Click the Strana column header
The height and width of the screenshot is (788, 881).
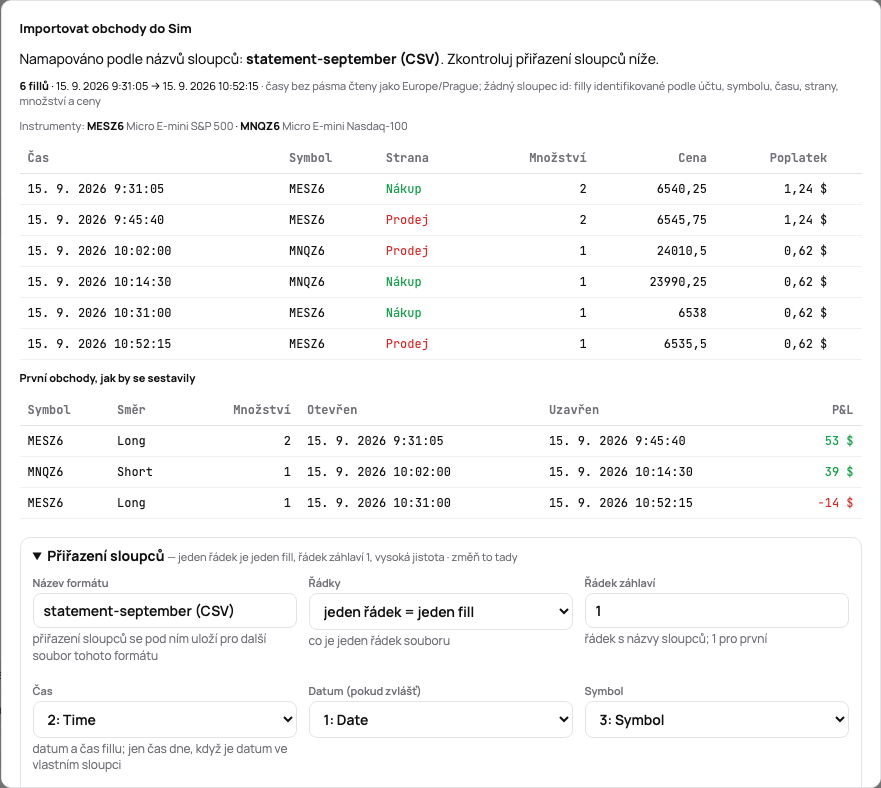[407, 158]
